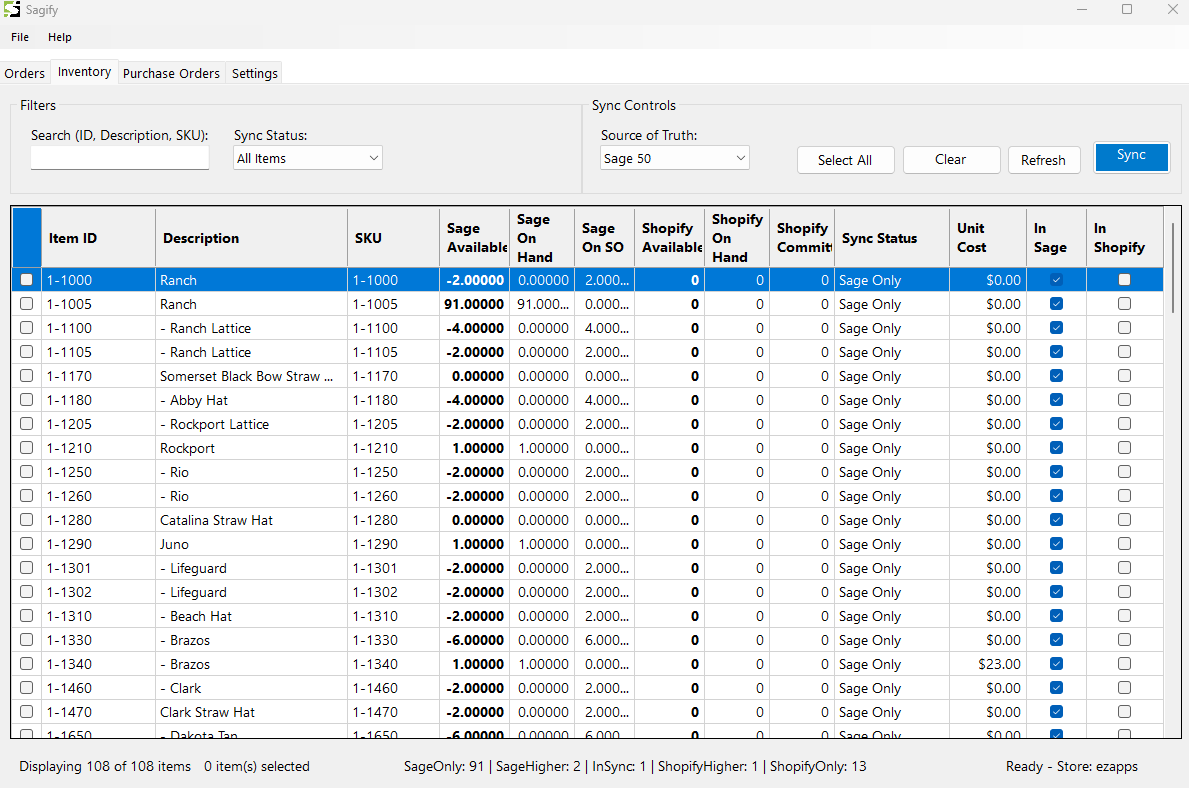The height and width of the screenshot is (788, 1189).
Task: Toggle In Sage checkbox for item 1-1105
Action: (1056, 352)
